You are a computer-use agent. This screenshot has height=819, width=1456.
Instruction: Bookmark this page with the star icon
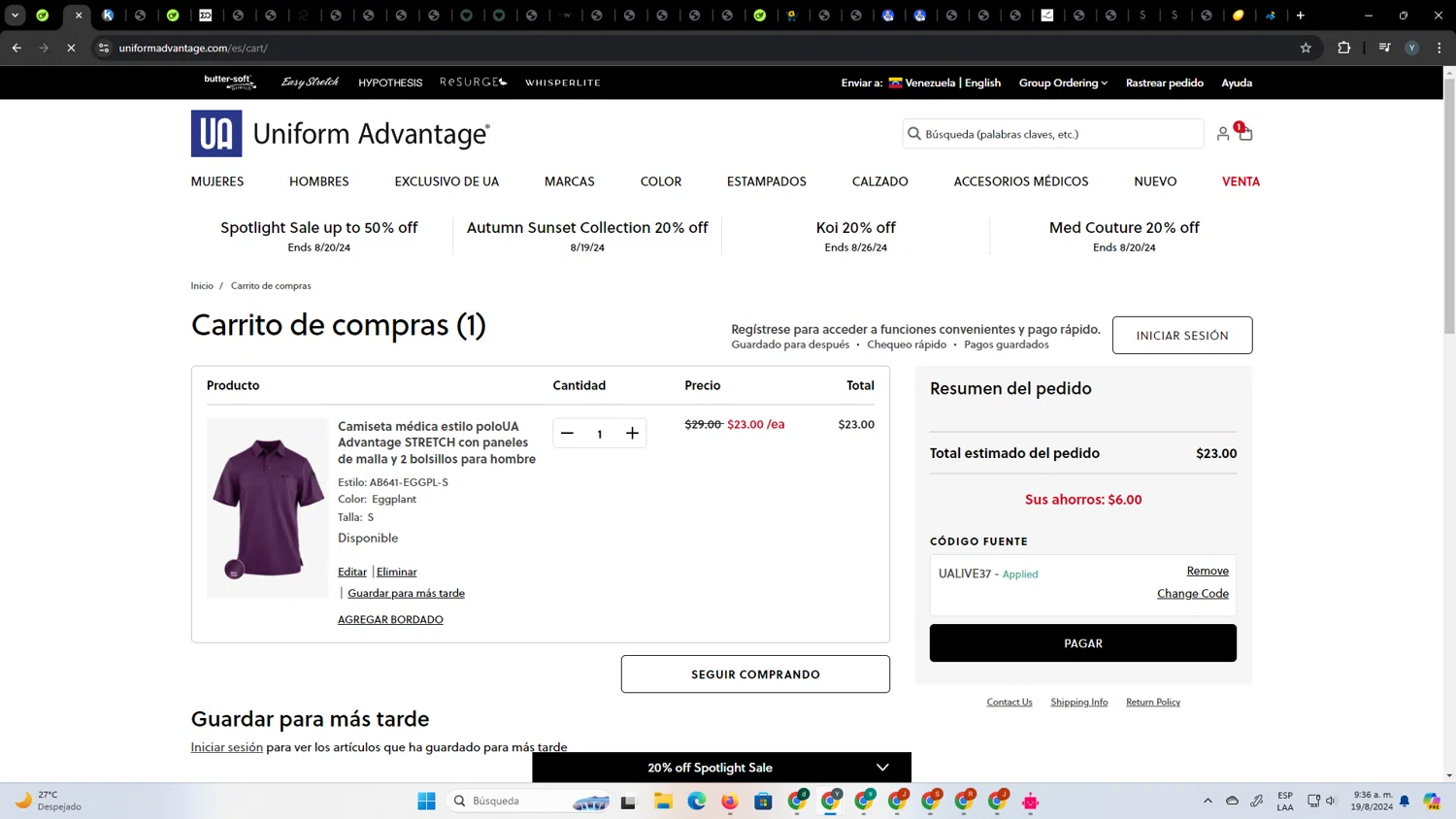[1306, 48]
